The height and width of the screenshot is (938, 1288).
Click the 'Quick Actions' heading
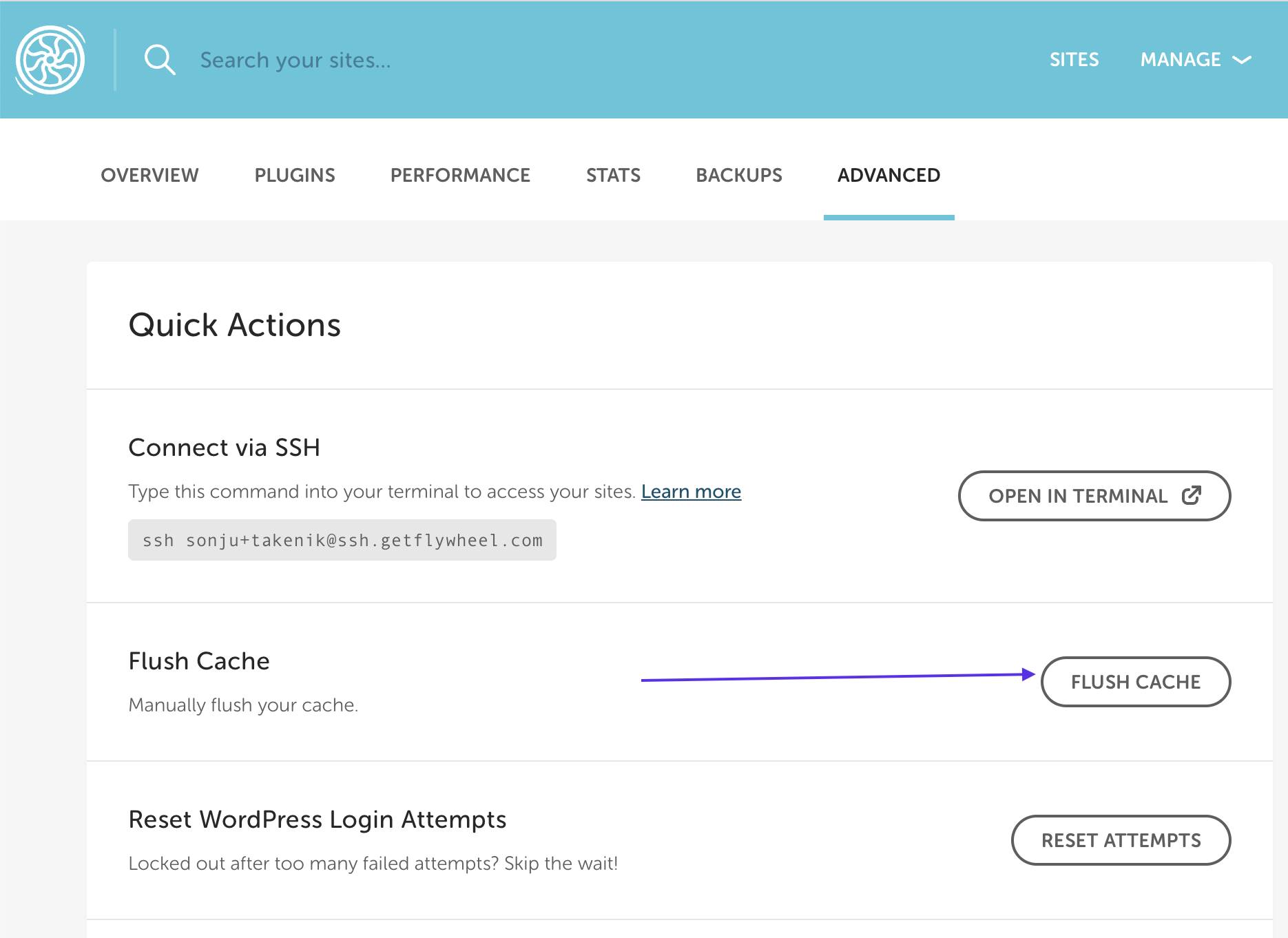pos(235,325)
